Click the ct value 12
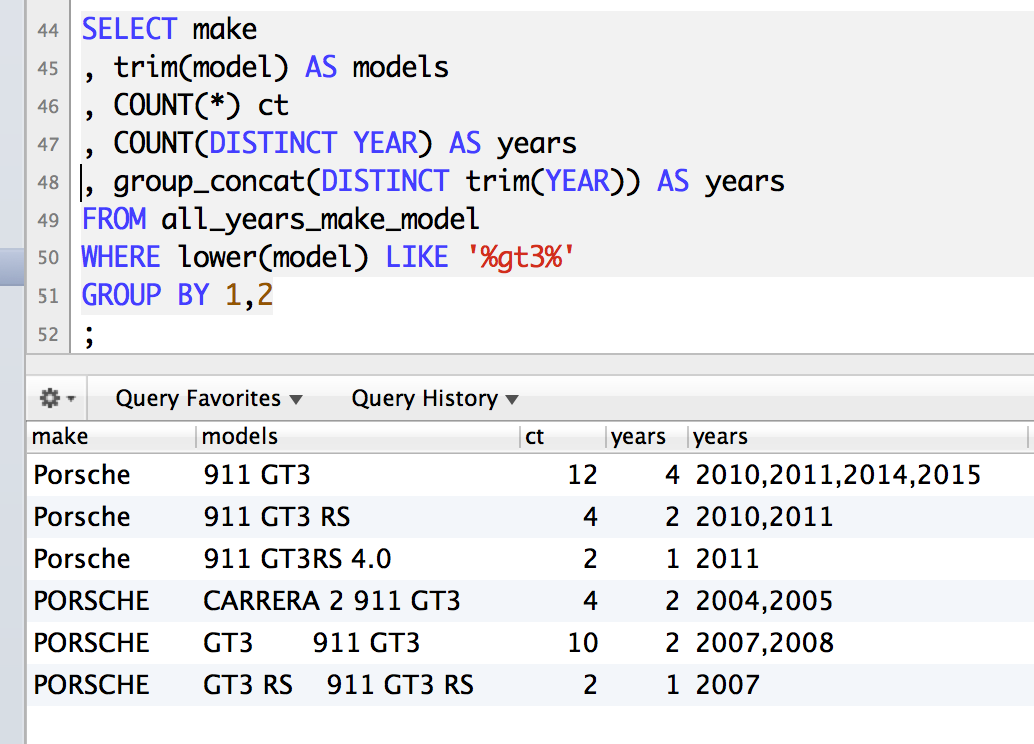The height and width of the screenshot is (744, 1034). 583,475
